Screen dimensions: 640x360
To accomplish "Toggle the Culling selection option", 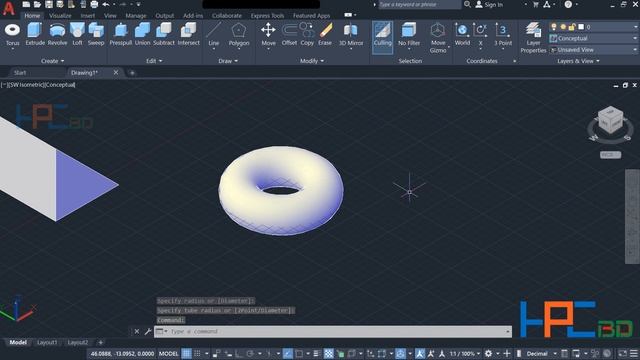I will coord(382,37).
